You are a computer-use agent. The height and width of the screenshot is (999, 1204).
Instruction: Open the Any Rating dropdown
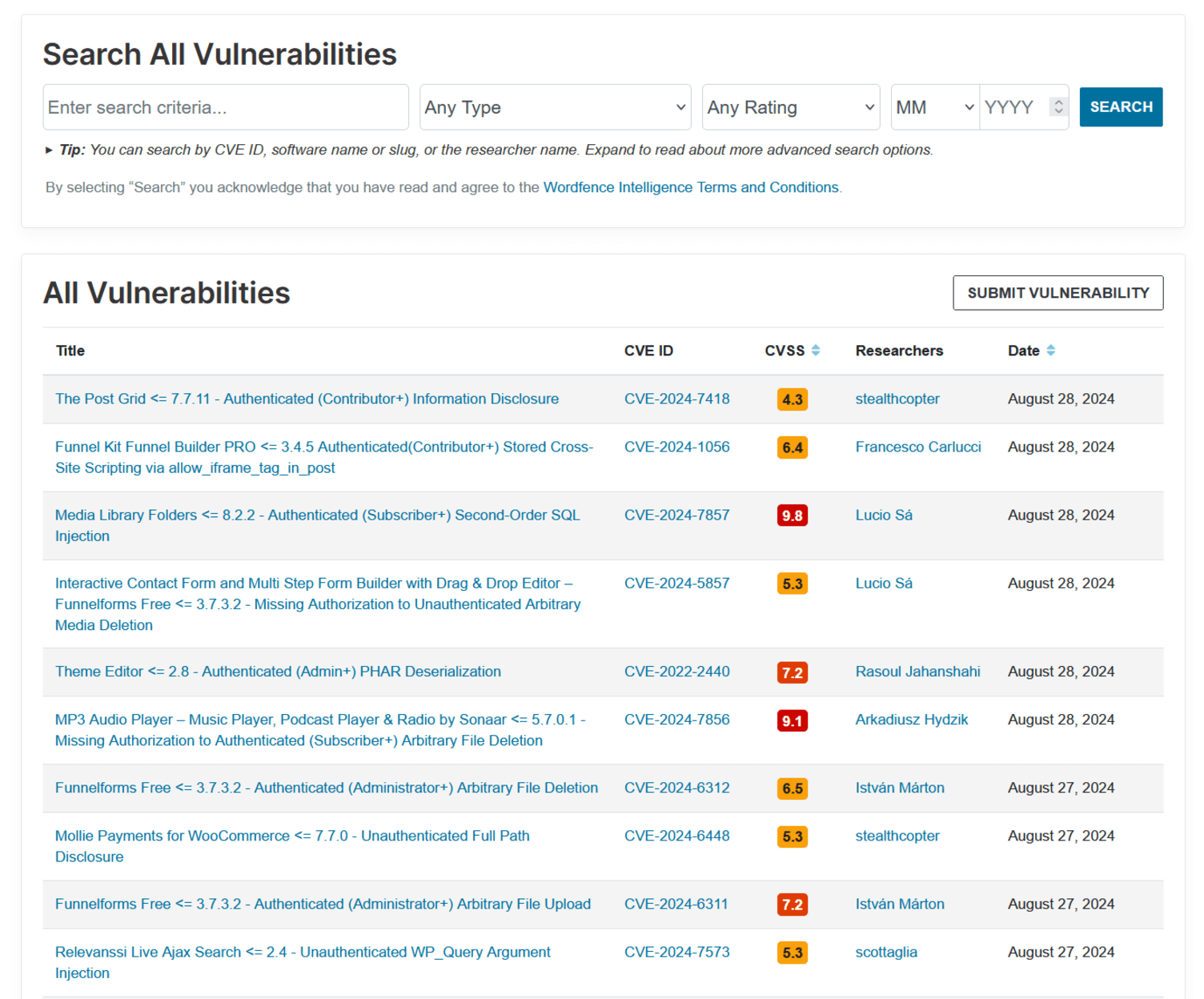point(790,106)
